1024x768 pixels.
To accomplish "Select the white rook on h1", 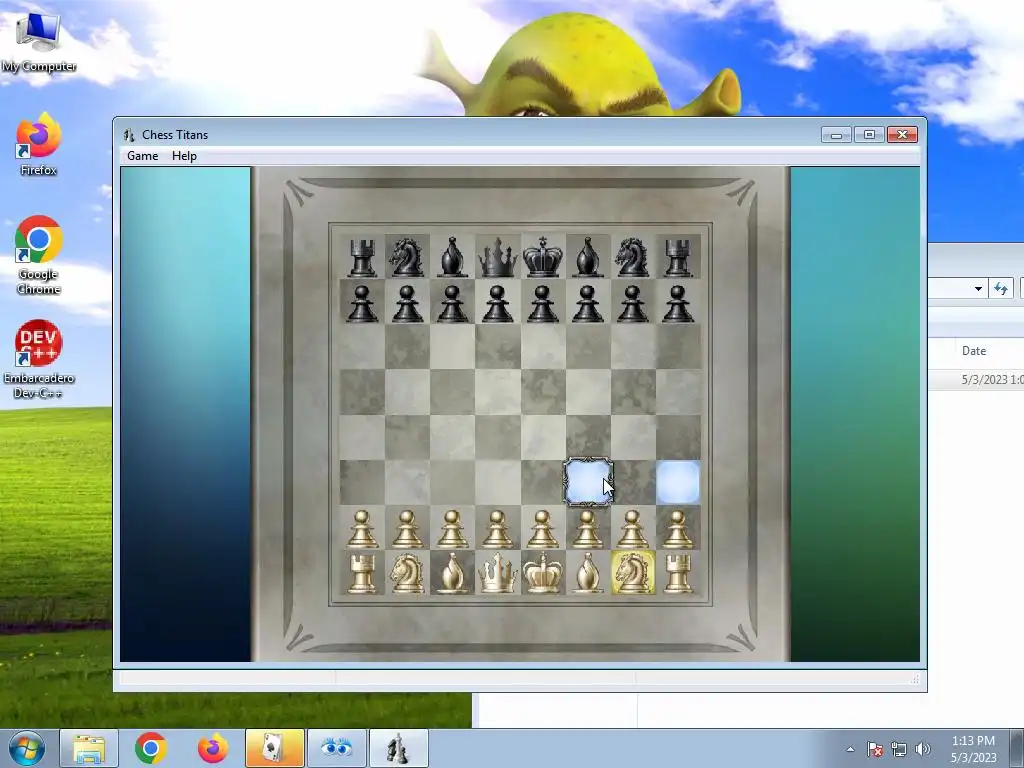I will 678,574.
